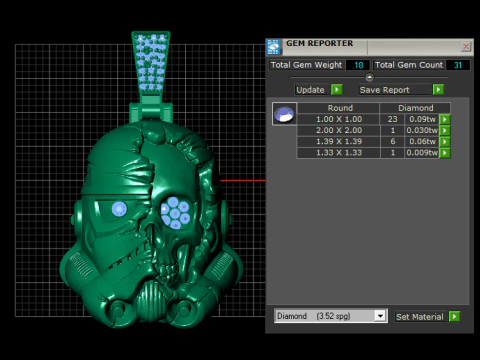Click the single gem in helmet's left eye
The width and height of the screenshot is (480, 360).
coord(119,209)
